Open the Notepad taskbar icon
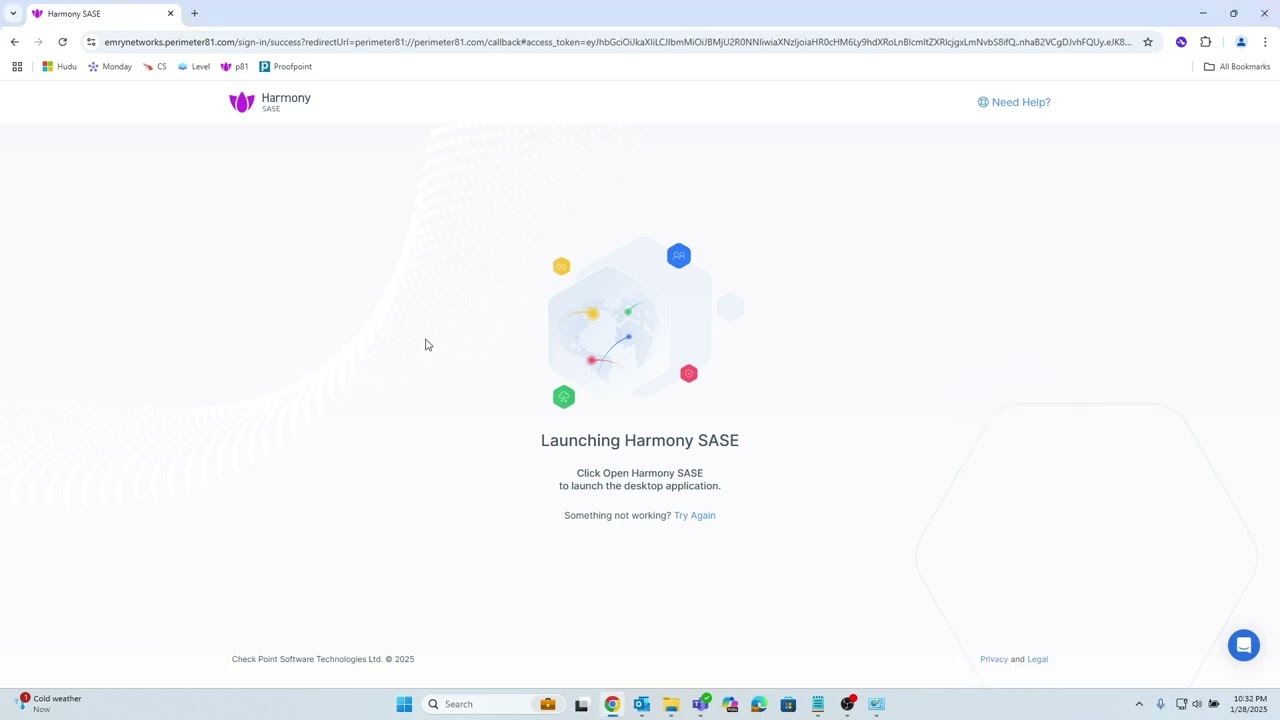 818,704
